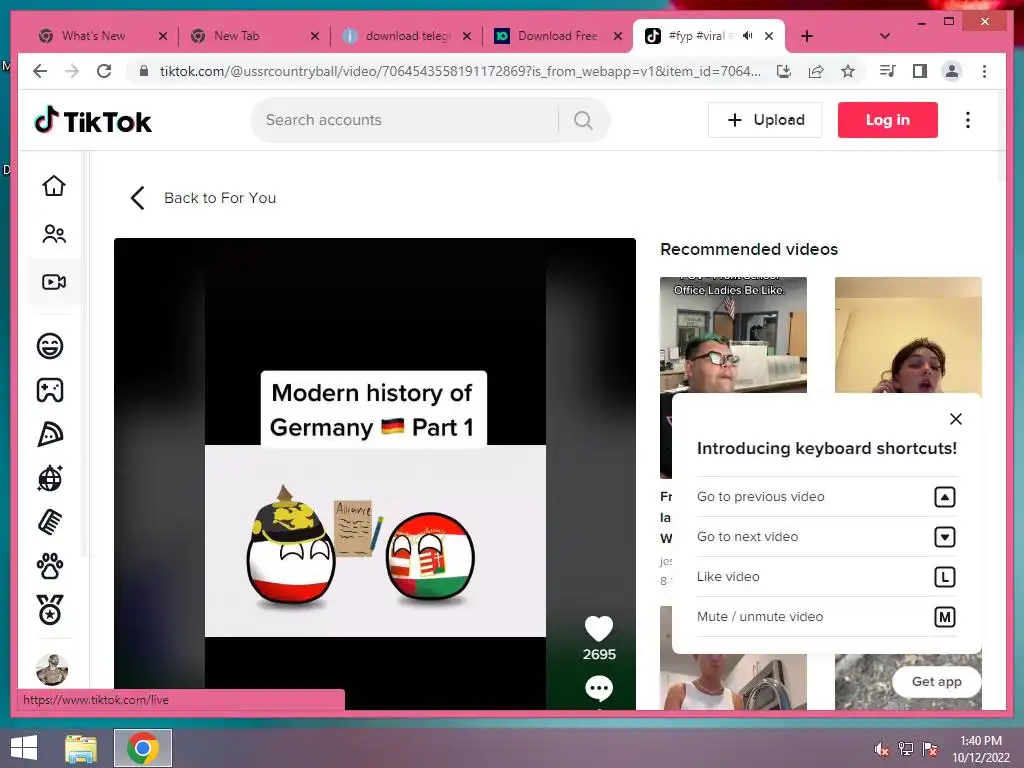Open File Explorer from taskbar

coord(81,748)
